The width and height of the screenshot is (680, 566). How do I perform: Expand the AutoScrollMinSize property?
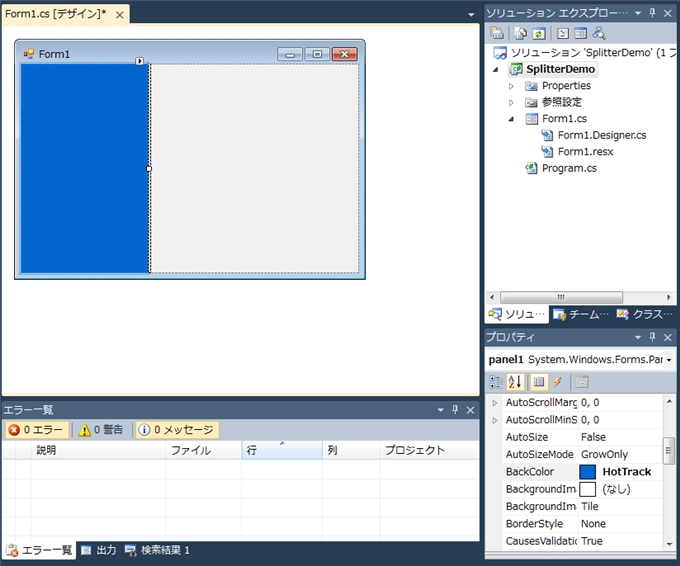pos(495,420)
